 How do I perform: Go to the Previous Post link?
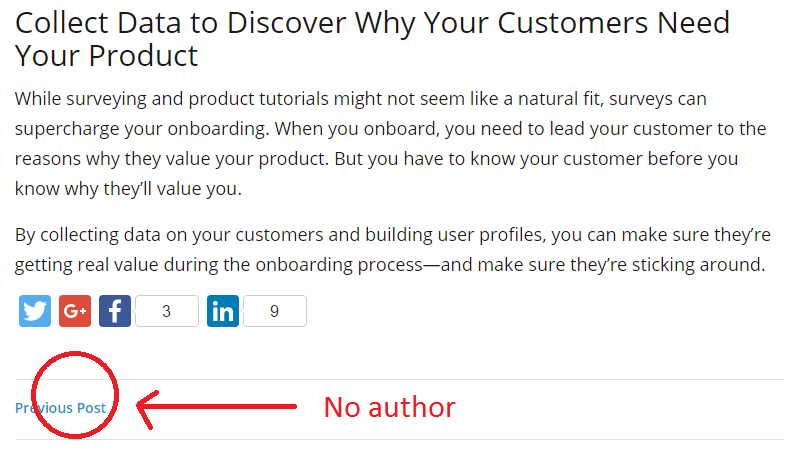60,408
